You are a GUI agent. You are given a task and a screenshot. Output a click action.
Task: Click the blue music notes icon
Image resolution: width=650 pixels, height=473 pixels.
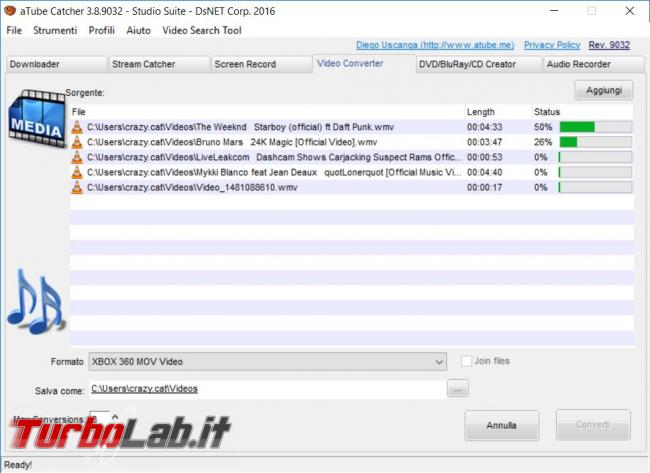[36, 301]
